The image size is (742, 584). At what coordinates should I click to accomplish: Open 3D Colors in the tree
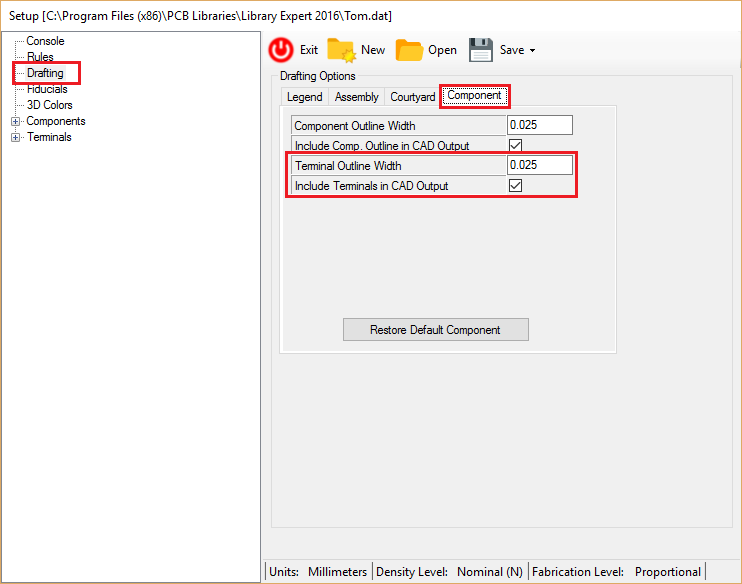[49, 105]
